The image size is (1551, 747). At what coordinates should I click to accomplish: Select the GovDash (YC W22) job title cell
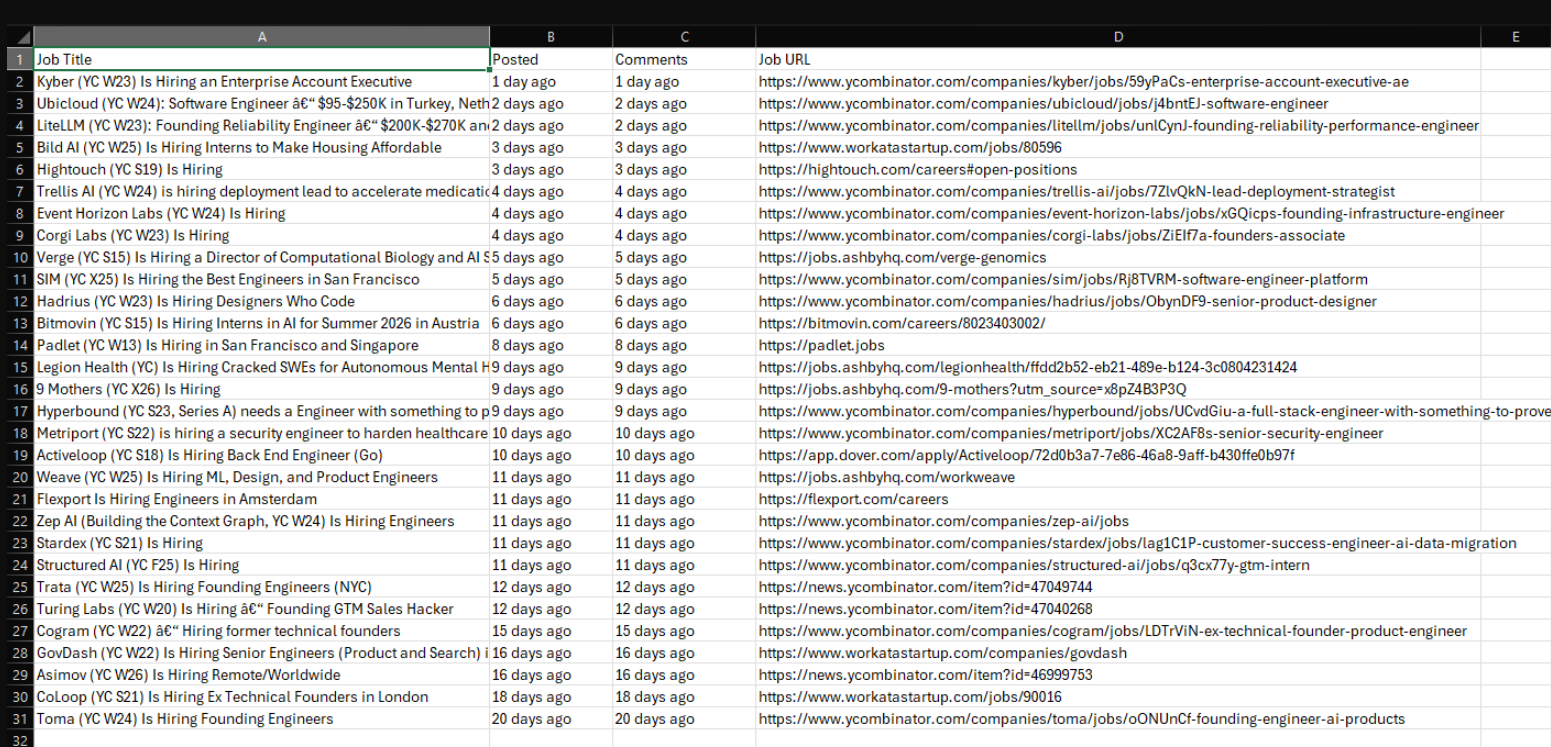(262, 653)
